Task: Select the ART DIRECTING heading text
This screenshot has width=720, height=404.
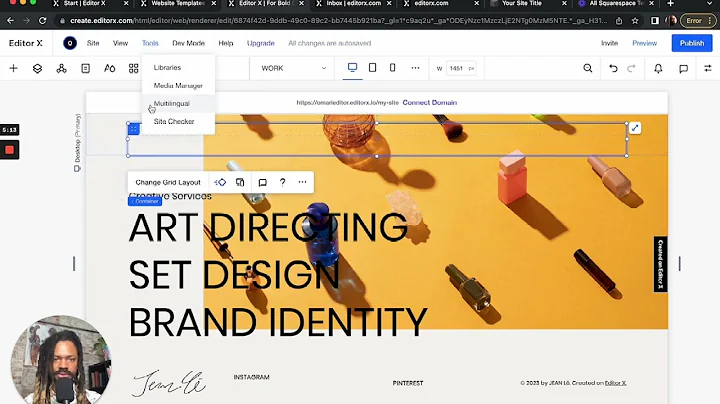Action: (268, 227)
